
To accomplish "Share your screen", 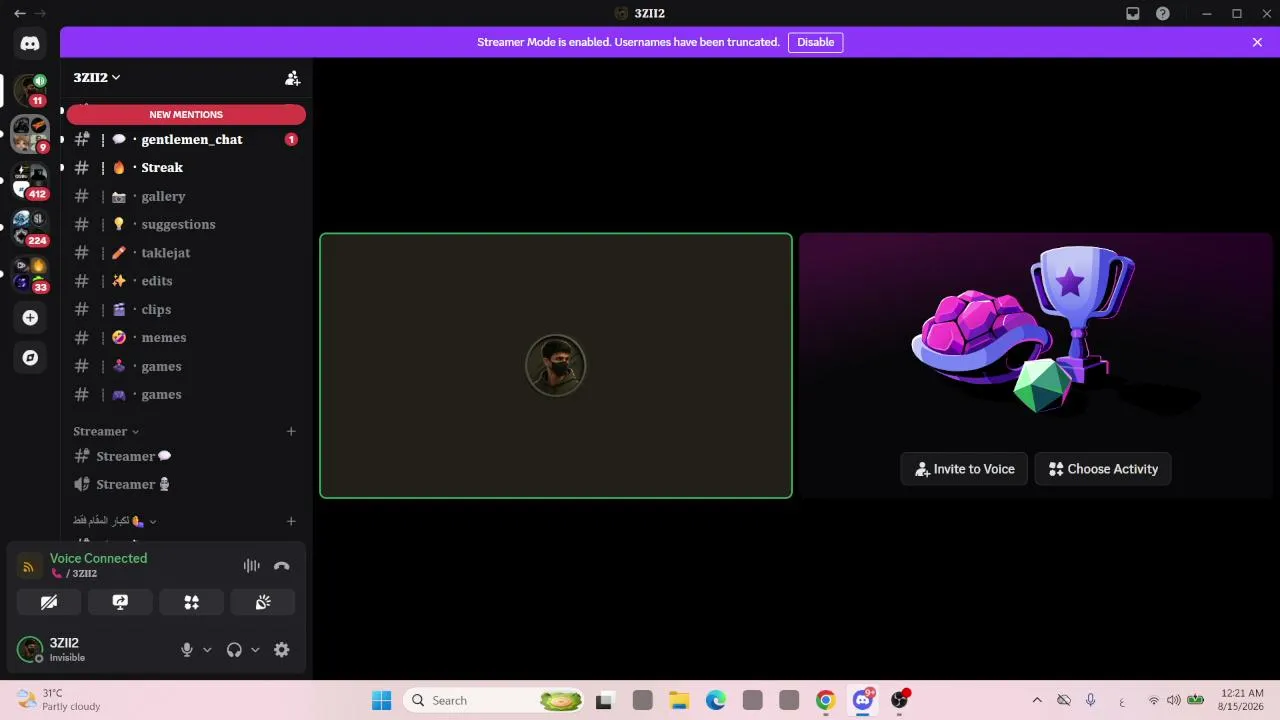I will [120, 601].
